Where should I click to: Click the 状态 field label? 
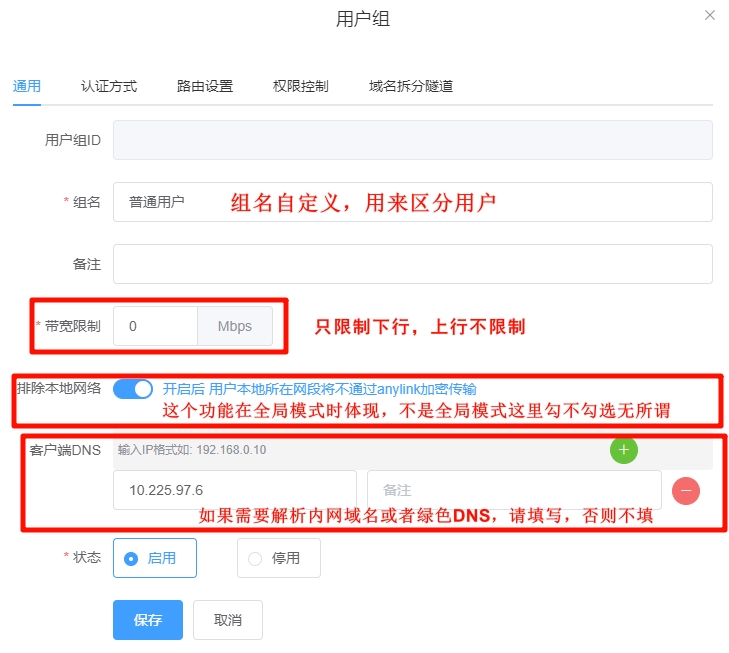[87, 557]
